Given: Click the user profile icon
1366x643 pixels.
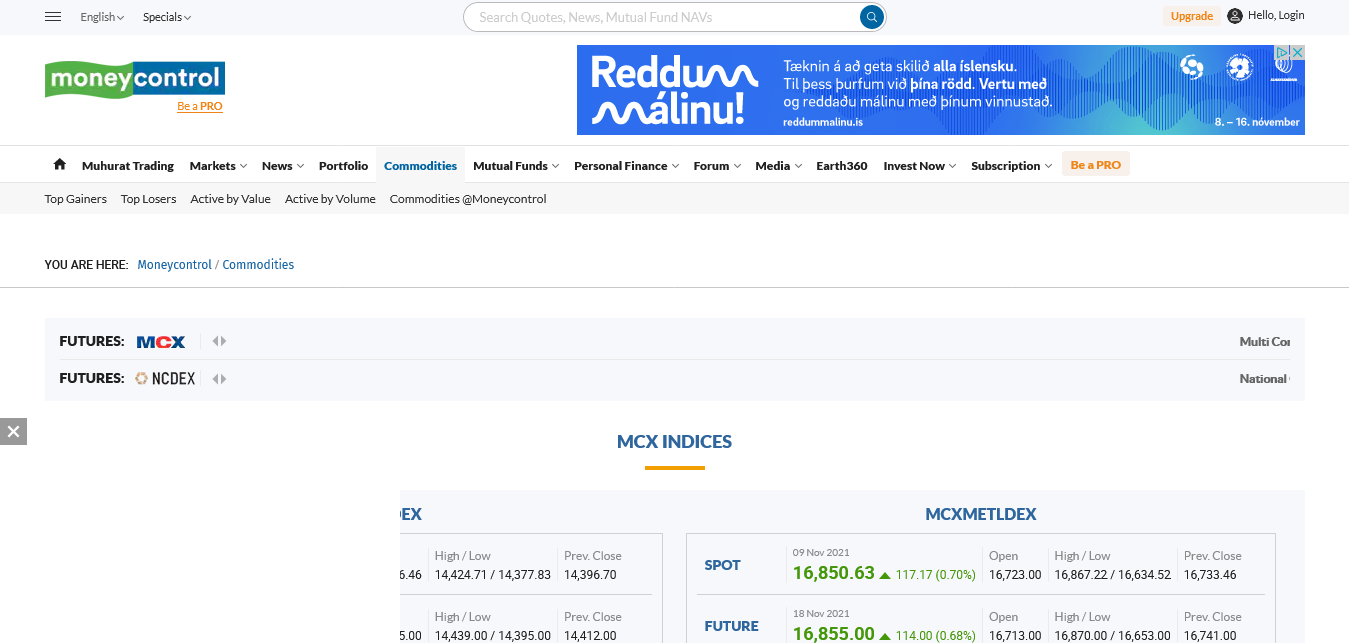Looking at the screenshot, I should coord(1235,16).
